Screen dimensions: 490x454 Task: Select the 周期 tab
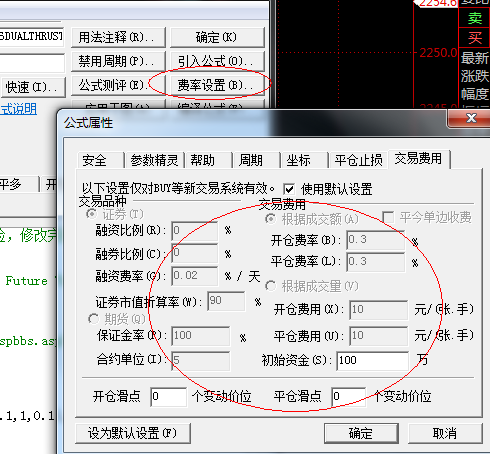(251, 160)
